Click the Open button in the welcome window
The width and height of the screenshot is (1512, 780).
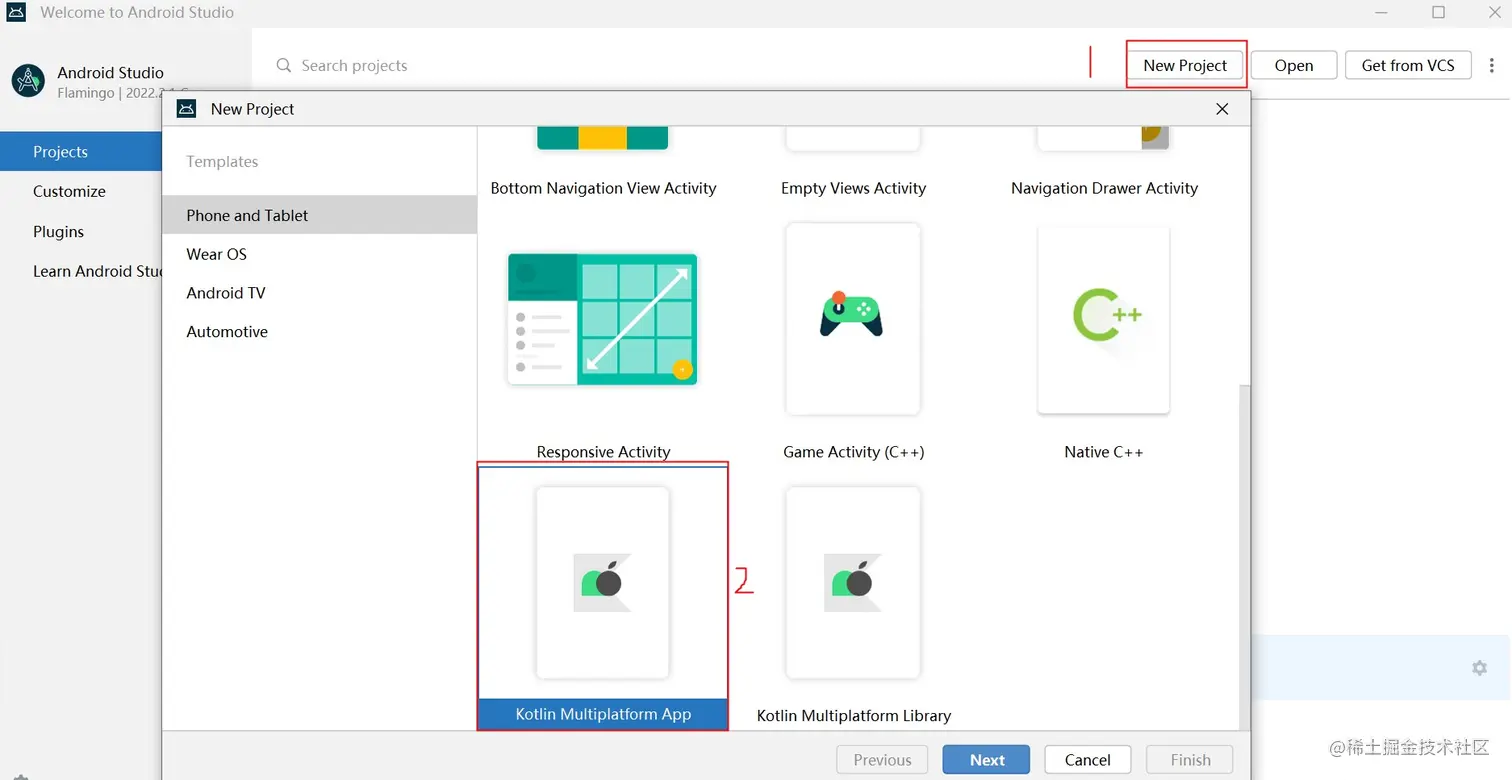pyautogui.click(x=1294, y=65)
